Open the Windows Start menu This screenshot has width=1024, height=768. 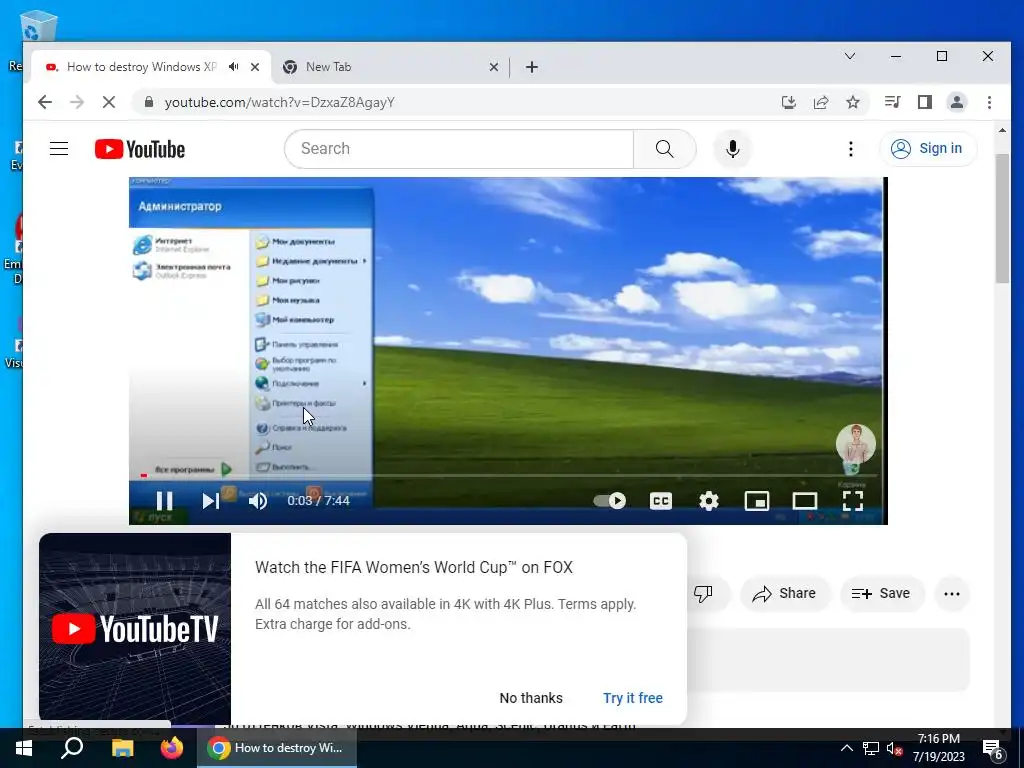[24, 748]
